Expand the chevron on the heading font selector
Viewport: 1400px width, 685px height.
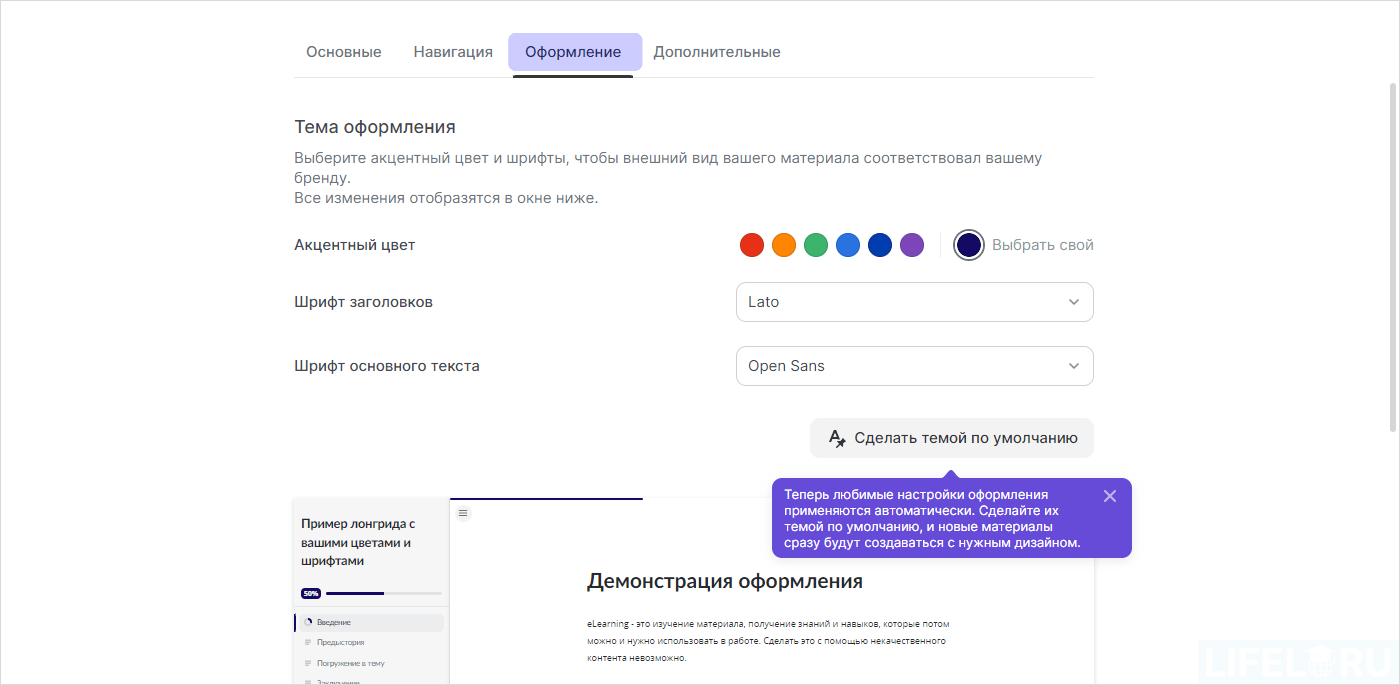coord(1073,302)
